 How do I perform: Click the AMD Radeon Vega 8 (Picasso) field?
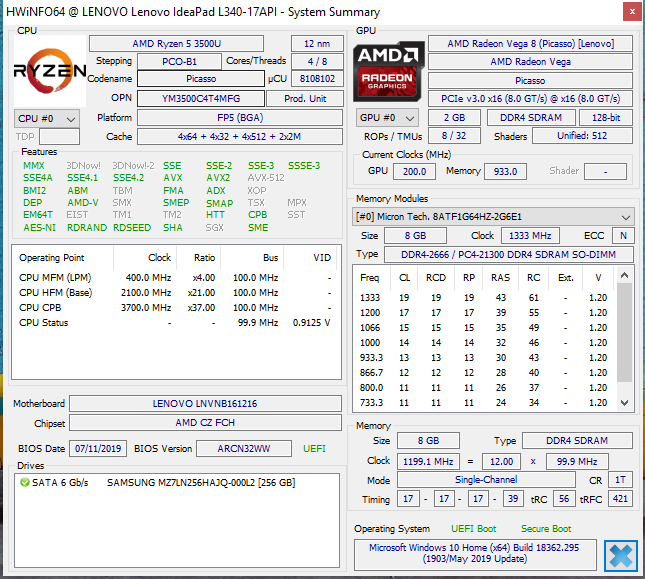point(530,44)
